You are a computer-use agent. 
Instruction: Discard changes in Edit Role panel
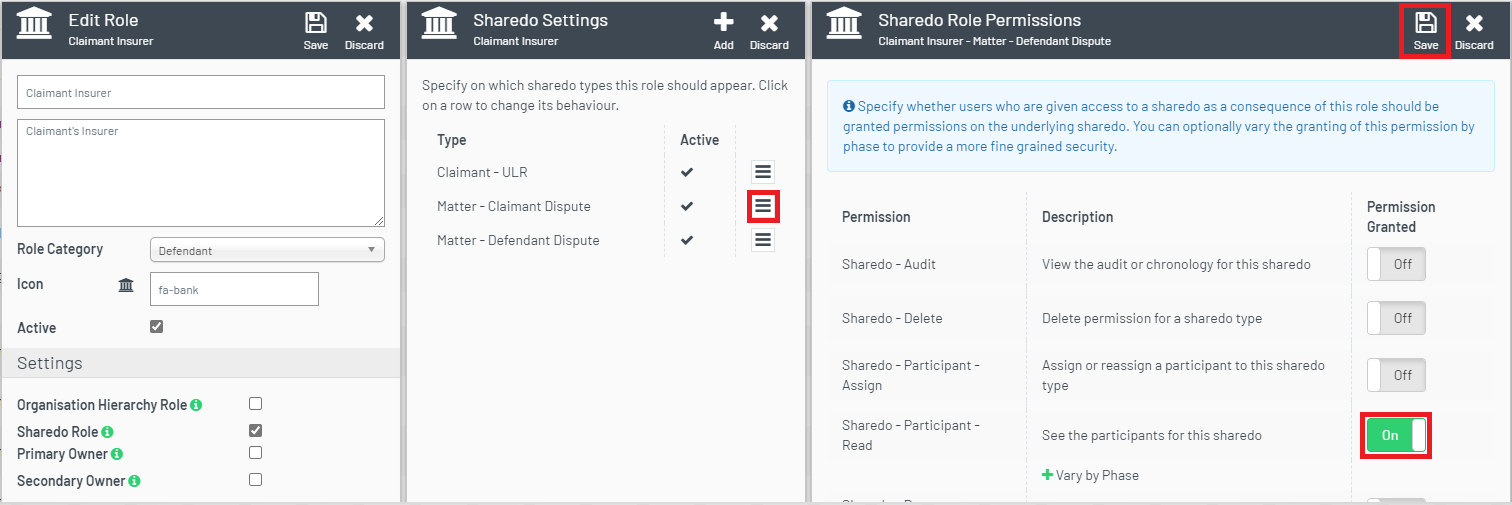click(x=364, y=31)
